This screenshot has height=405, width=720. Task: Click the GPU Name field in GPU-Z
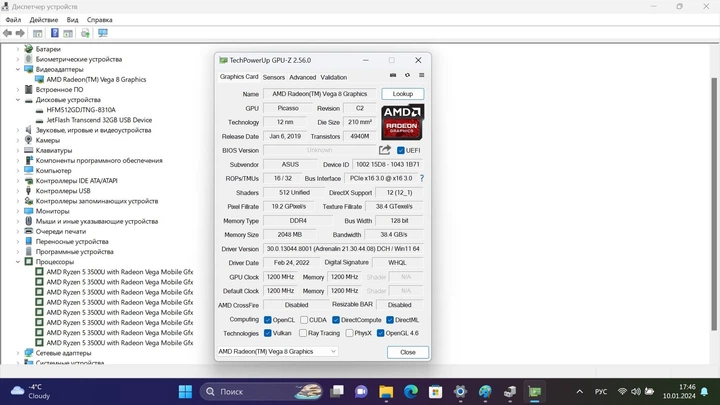coord(320,94)
